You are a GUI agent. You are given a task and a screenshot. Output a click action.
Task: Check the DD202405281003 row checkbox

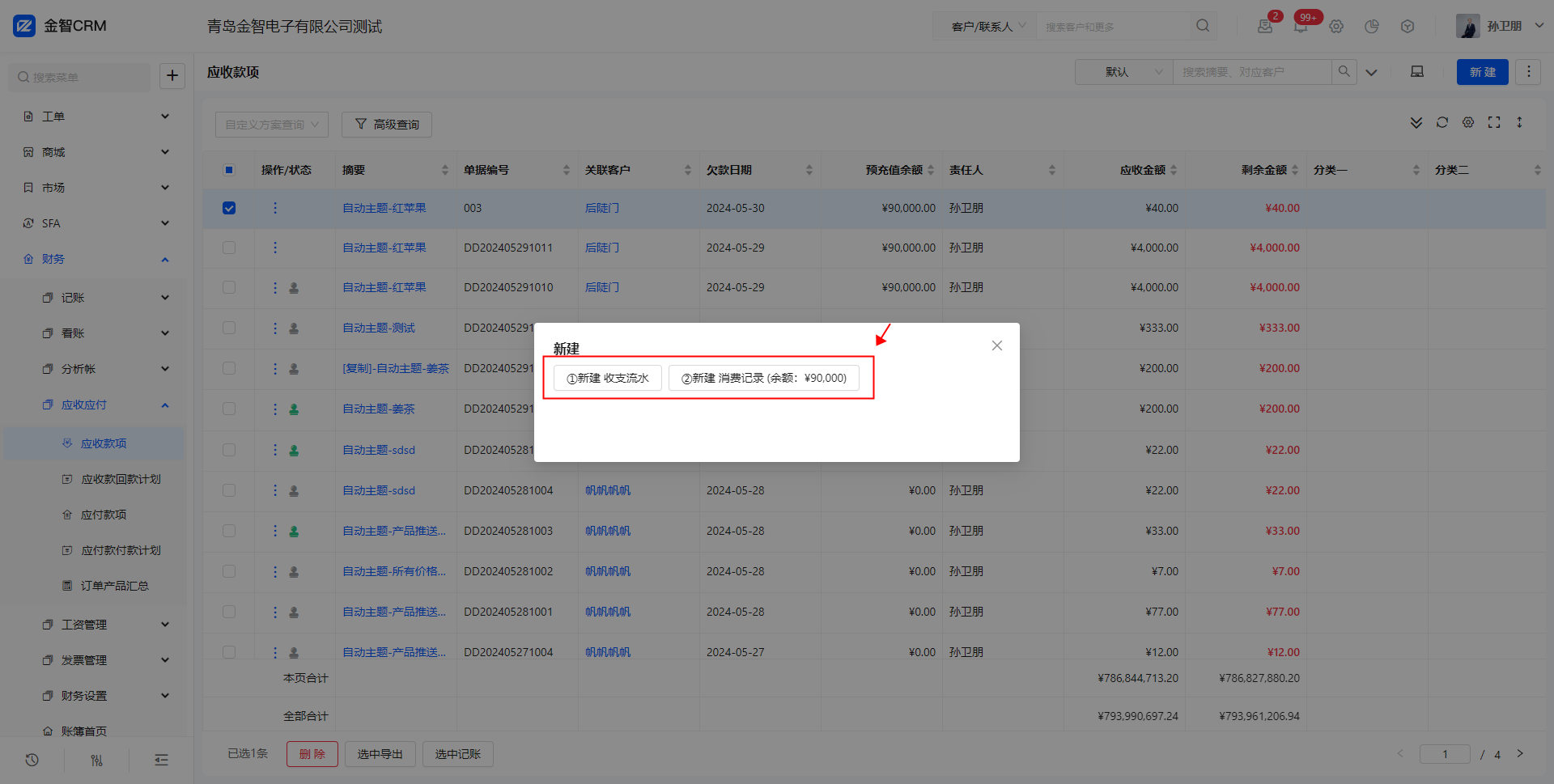229,531
